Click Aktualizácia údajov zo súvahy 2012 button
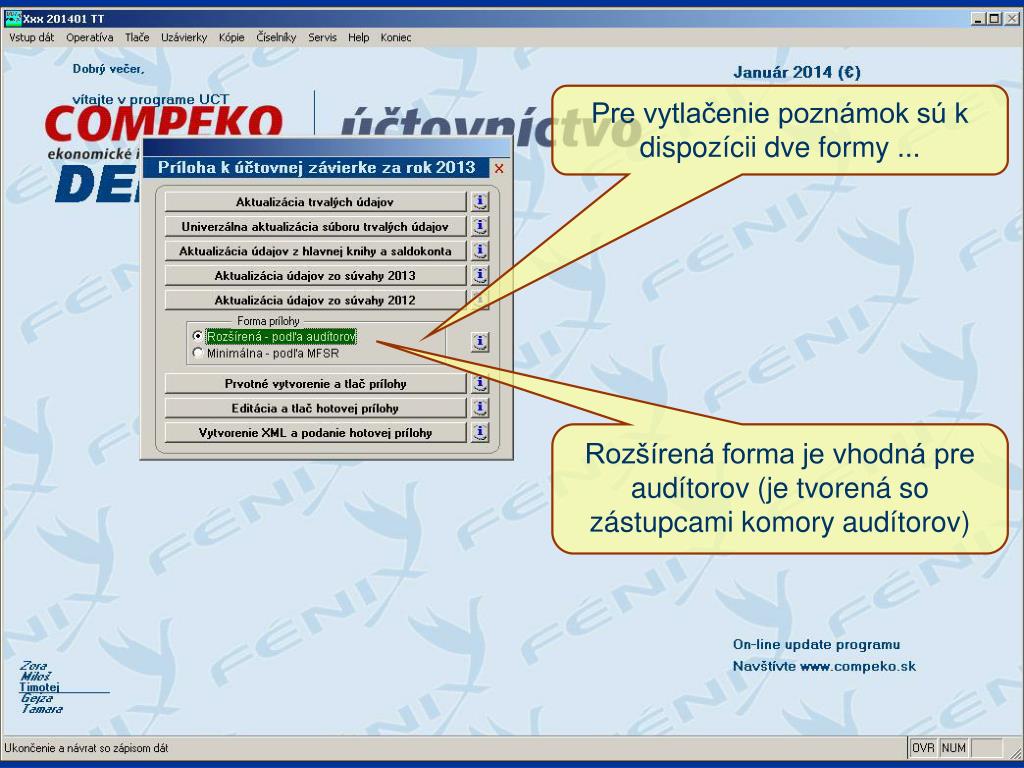This screenshot has height=768, width=1024. 315,300
